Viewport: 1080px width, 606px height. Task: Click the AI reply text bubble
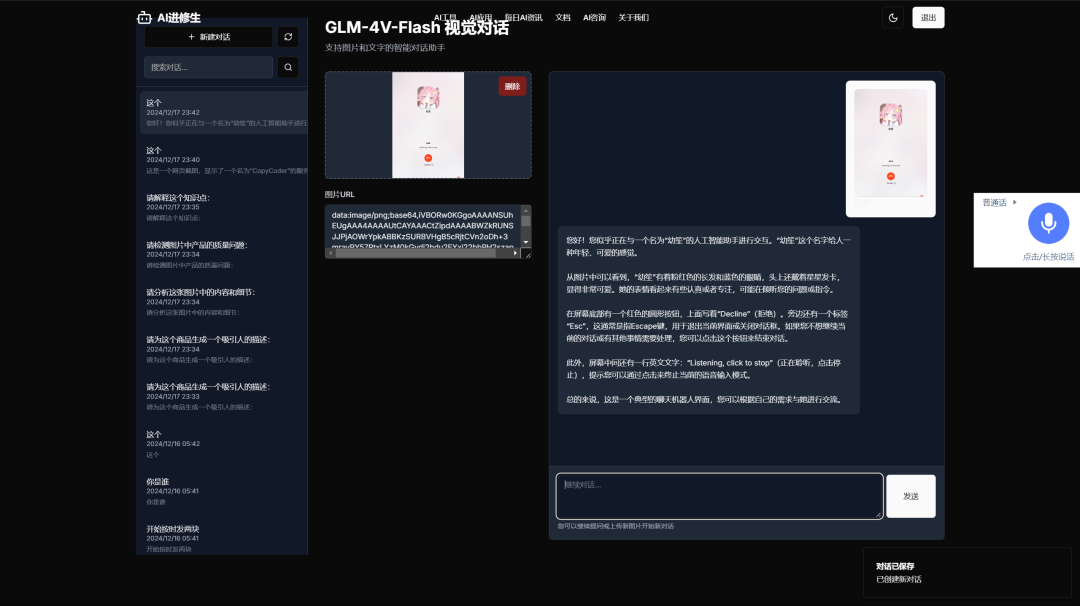[708, 320]
